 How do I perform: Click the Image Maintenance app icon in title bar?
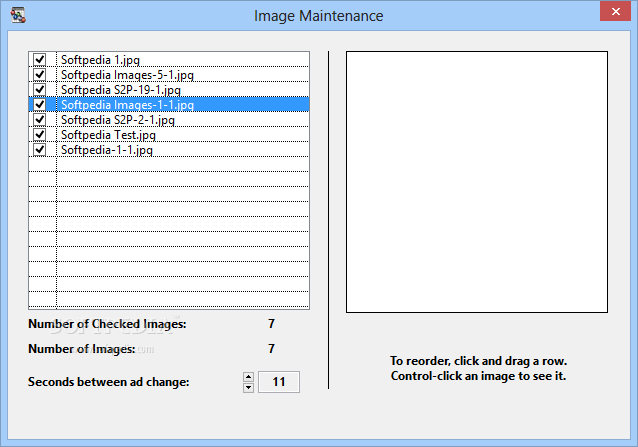(18, 15)
